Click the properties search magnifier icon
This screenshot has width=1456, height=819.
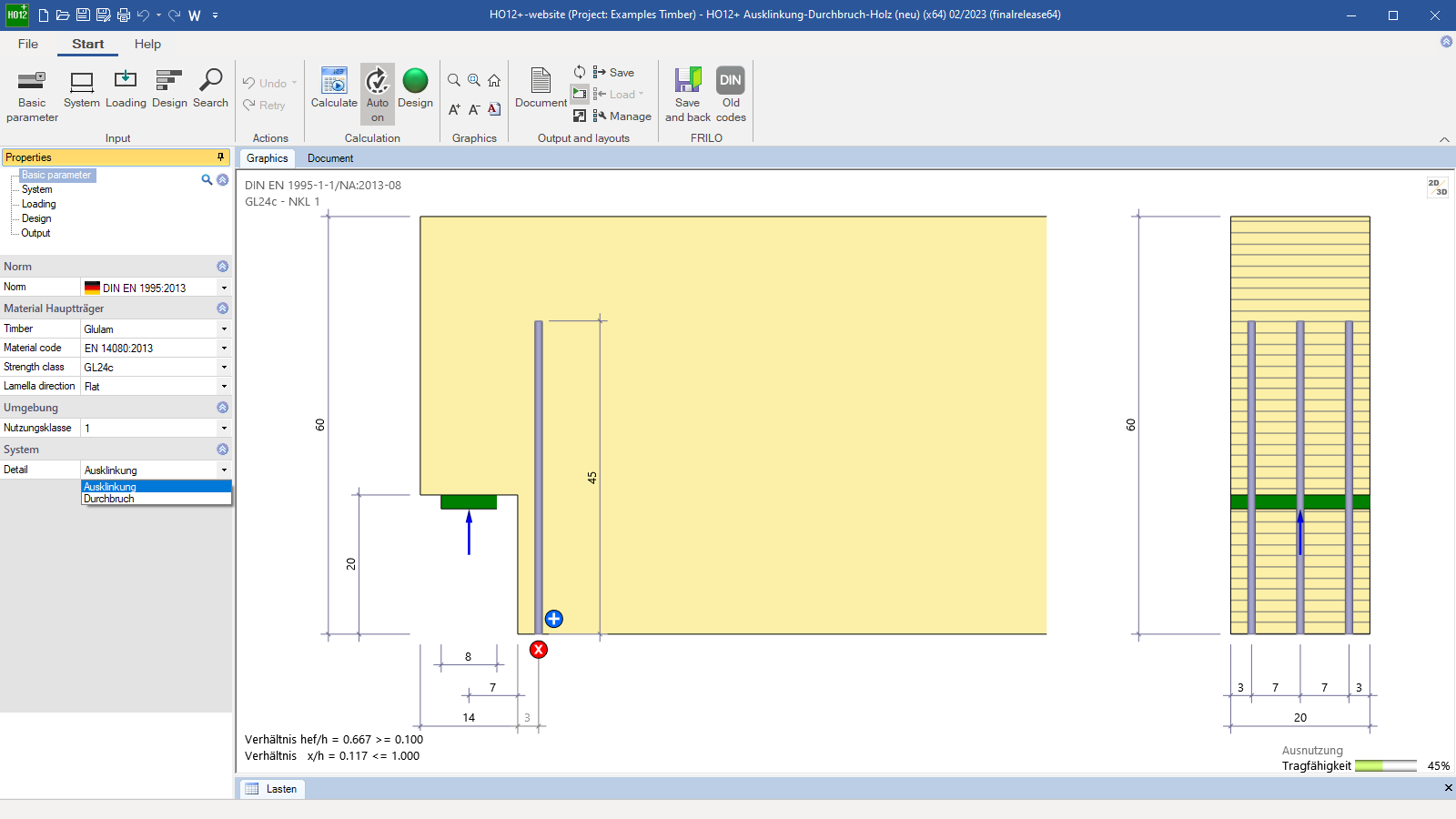[x=207, y=180]
